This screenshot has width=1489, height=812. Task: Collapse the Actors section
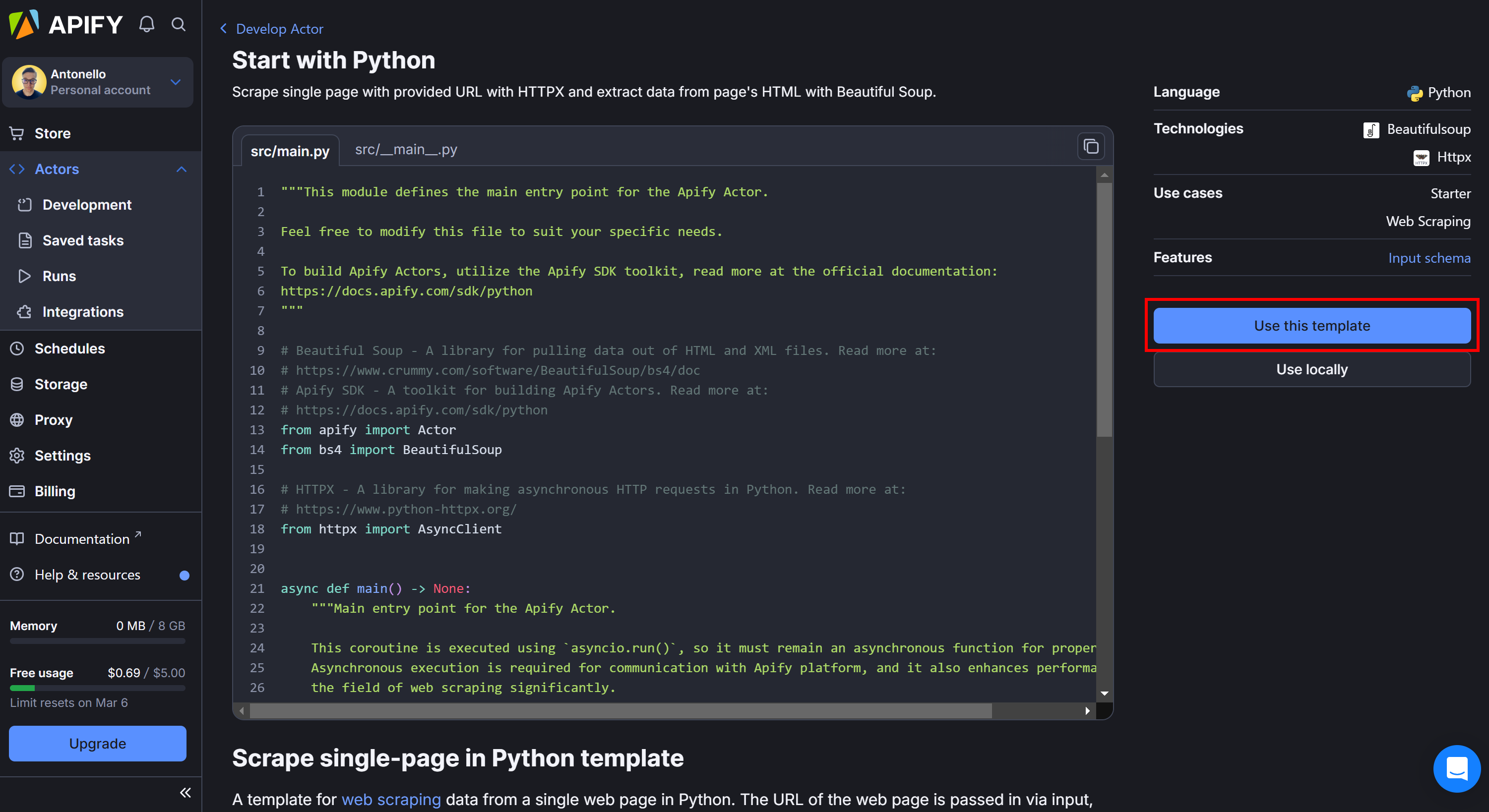pyautogui.click(x=181, y=169)
